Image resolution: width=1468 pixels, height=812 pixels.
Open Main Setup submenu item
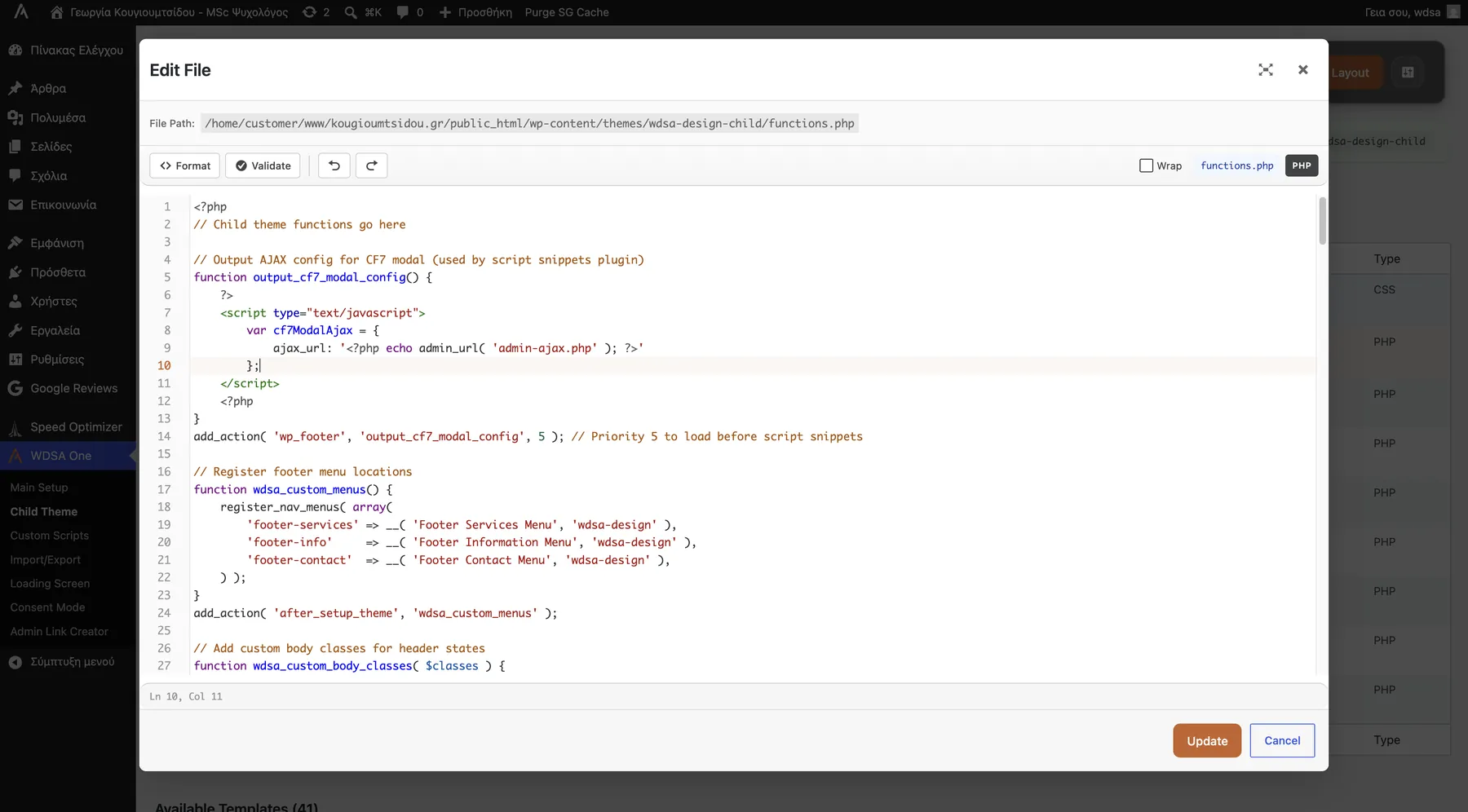pos(39,488)
